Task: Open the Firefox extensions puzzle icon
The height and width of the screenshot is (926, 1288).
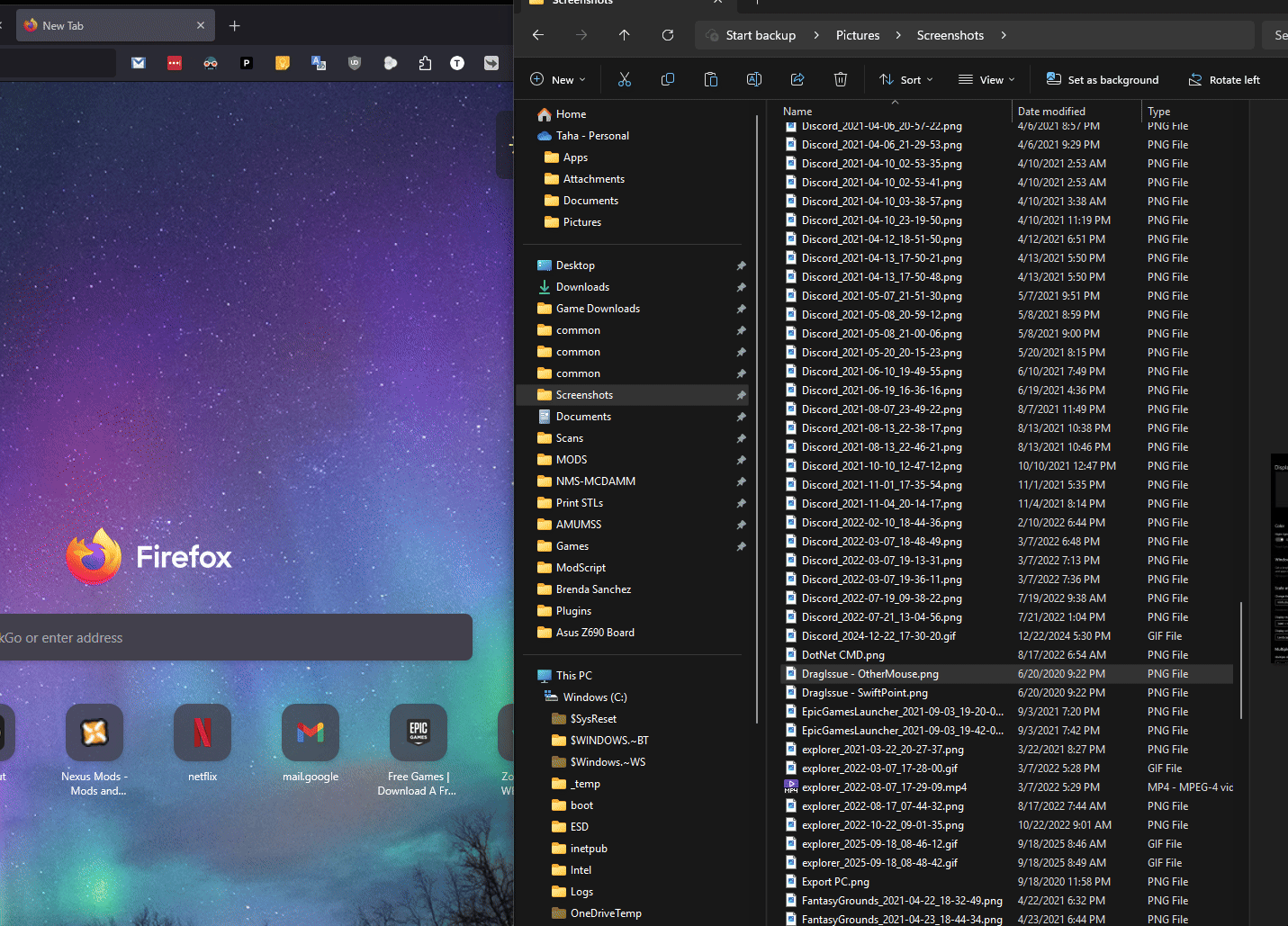Action: (x=425, y=63)
